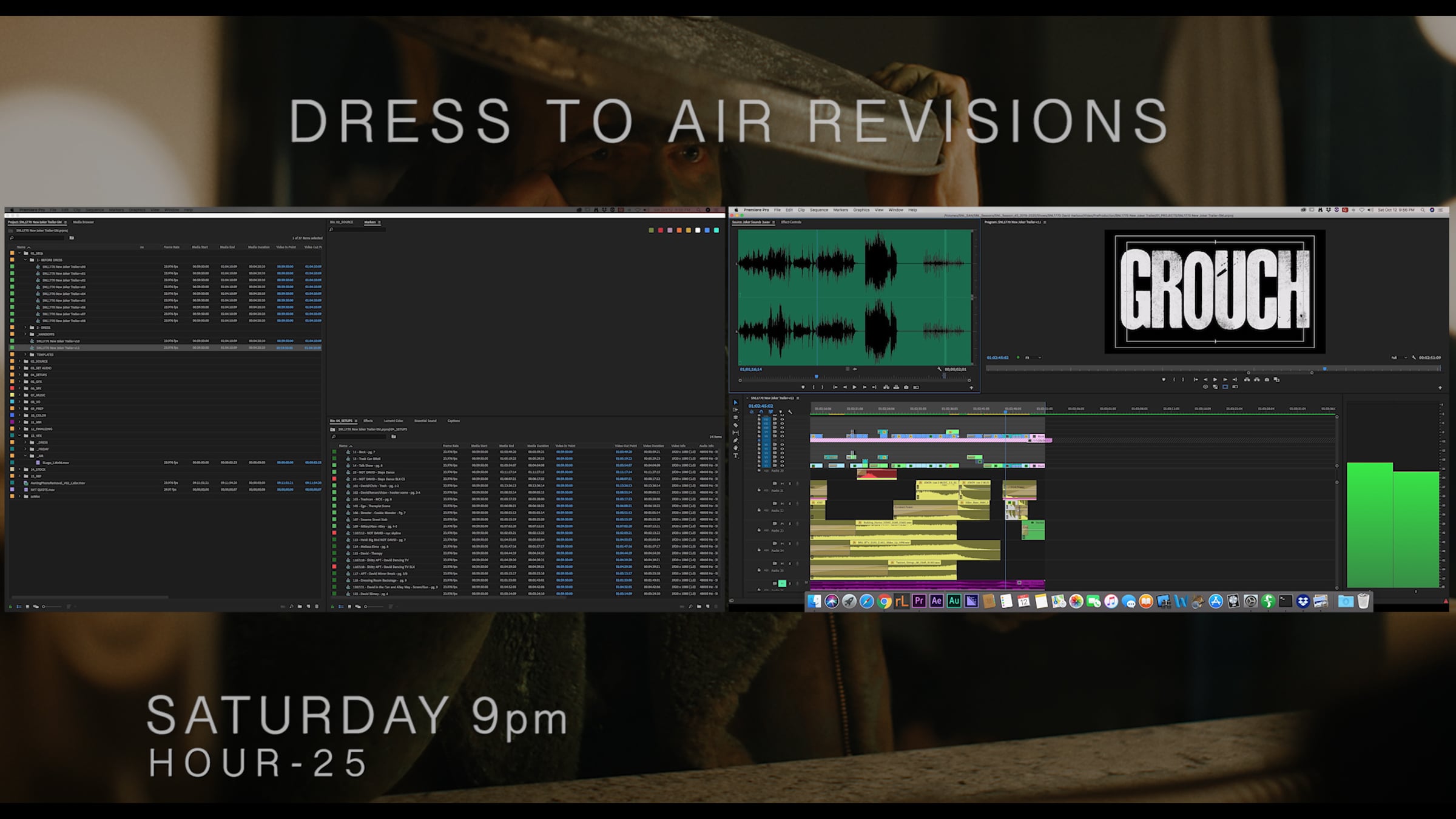Pick the red marker color swatch in Markers panel
Viewport: 1456px width, 819px height.
[661, 230]
